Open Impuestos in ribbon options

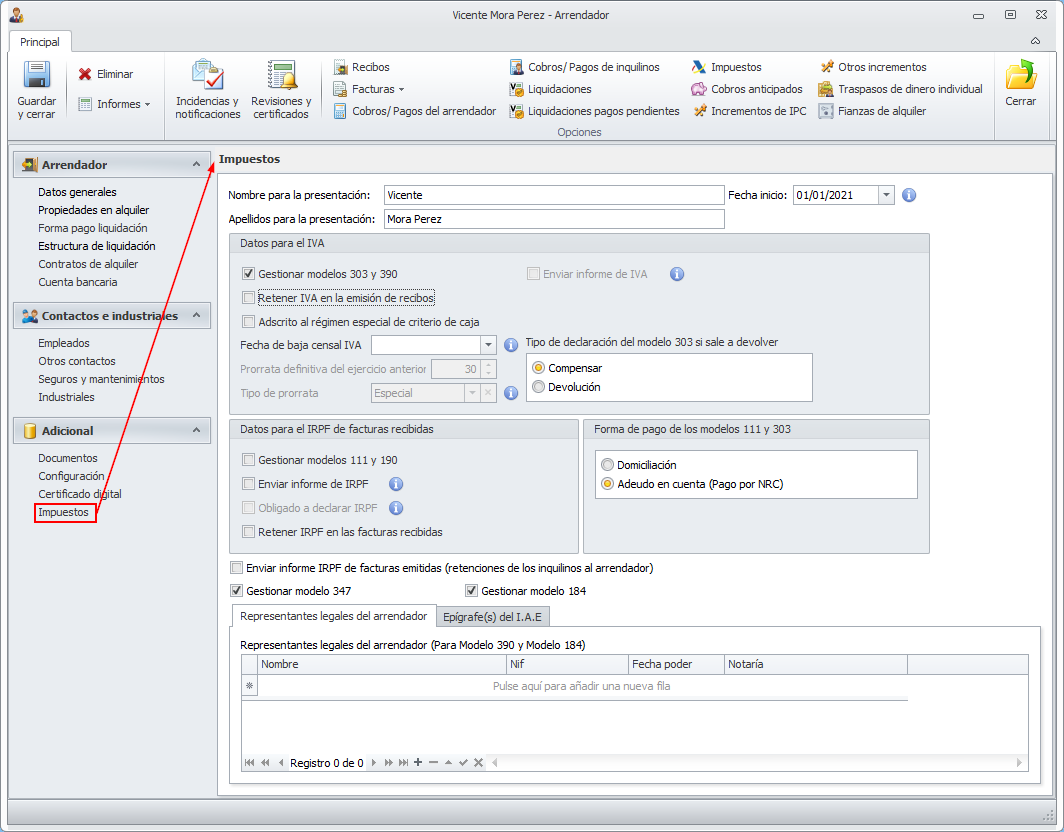click(x=727, y=67)
